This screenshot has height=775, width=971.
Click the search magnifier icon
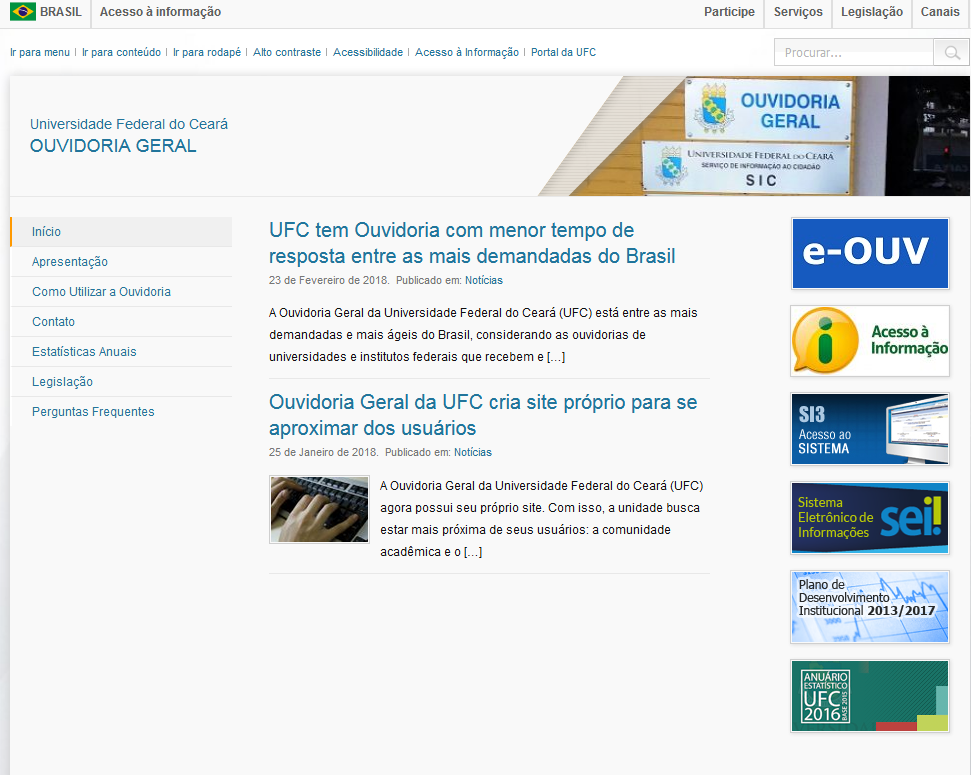tap(952, 53)
